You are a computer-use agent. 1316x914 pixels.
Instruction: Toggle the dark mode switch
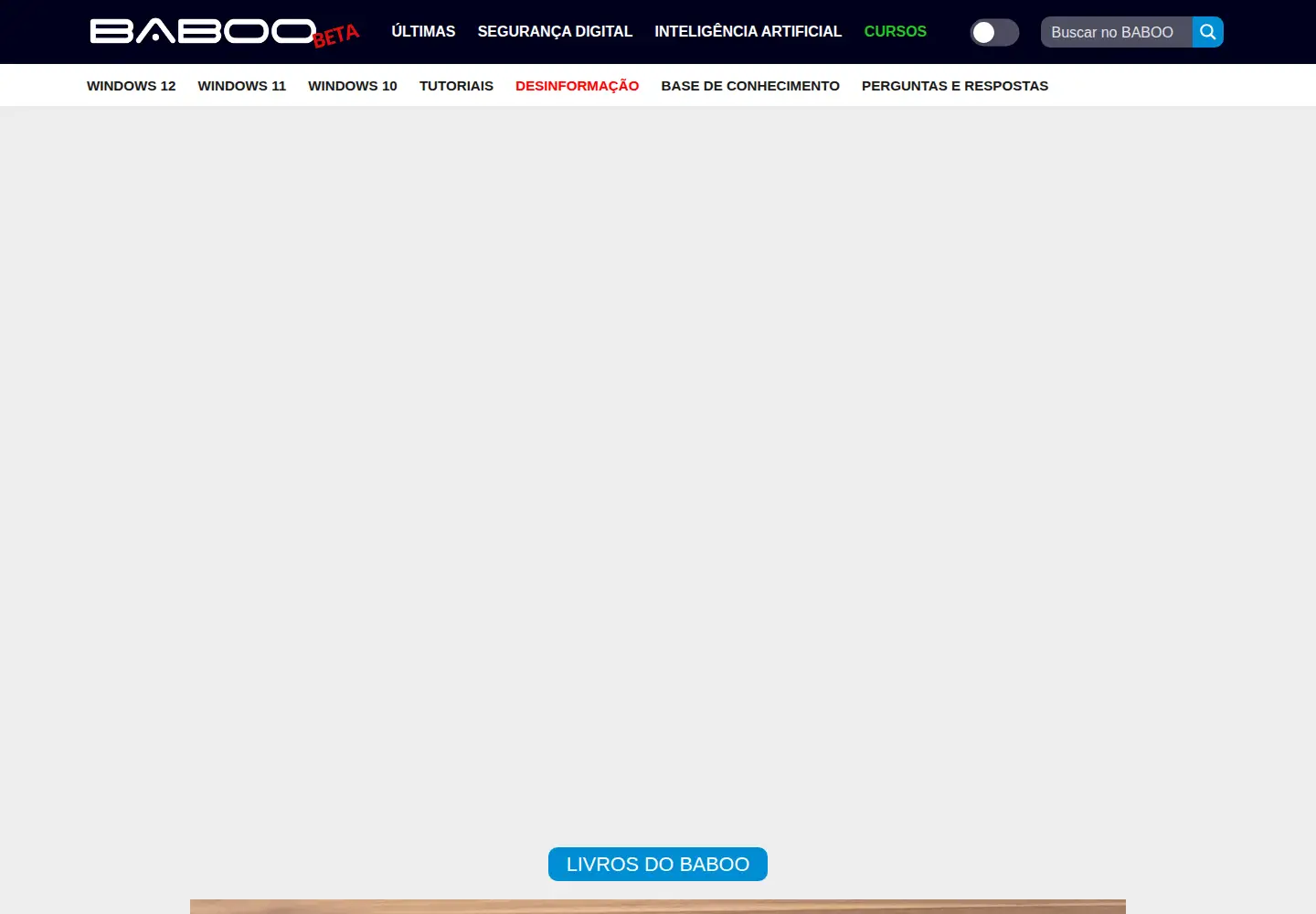(x=994, y=32)
